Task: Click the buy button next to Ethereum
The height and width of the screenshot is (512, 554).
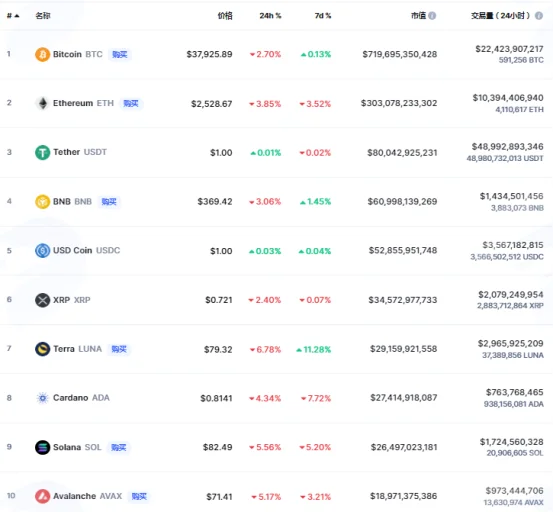Action: 131,103
